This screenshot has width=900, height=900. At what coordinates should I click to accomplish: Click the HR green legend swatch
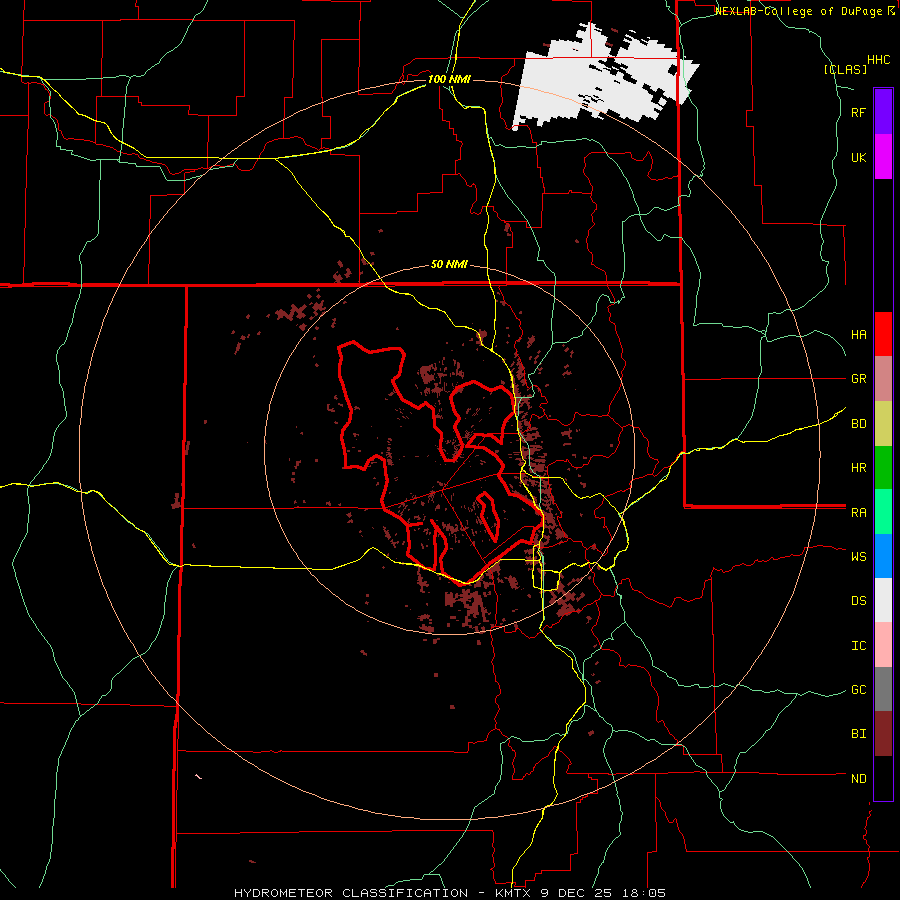click(x=883, y=468)
